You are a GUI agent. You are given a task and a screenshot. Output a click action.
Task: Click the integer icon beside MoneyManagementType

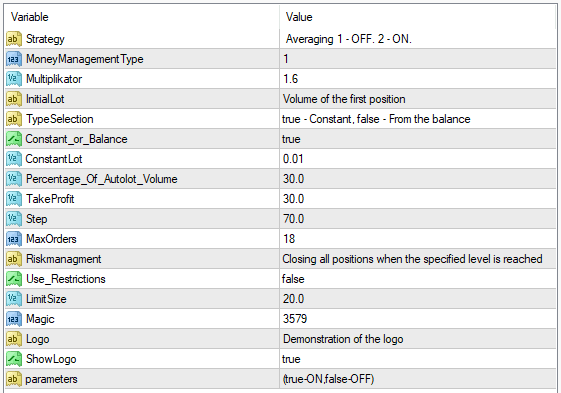pyautogui.click(x=14, y=59)
